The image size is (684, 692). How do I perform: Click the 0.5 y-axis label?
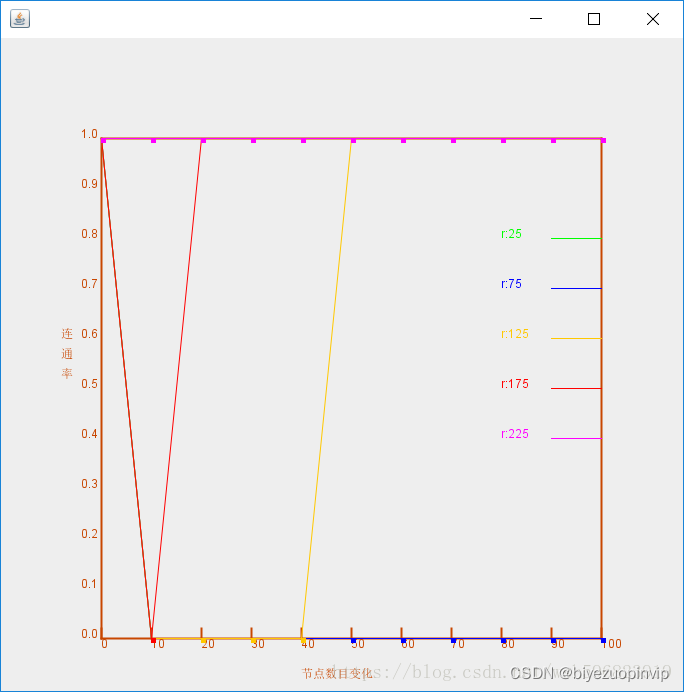point(89,384)
